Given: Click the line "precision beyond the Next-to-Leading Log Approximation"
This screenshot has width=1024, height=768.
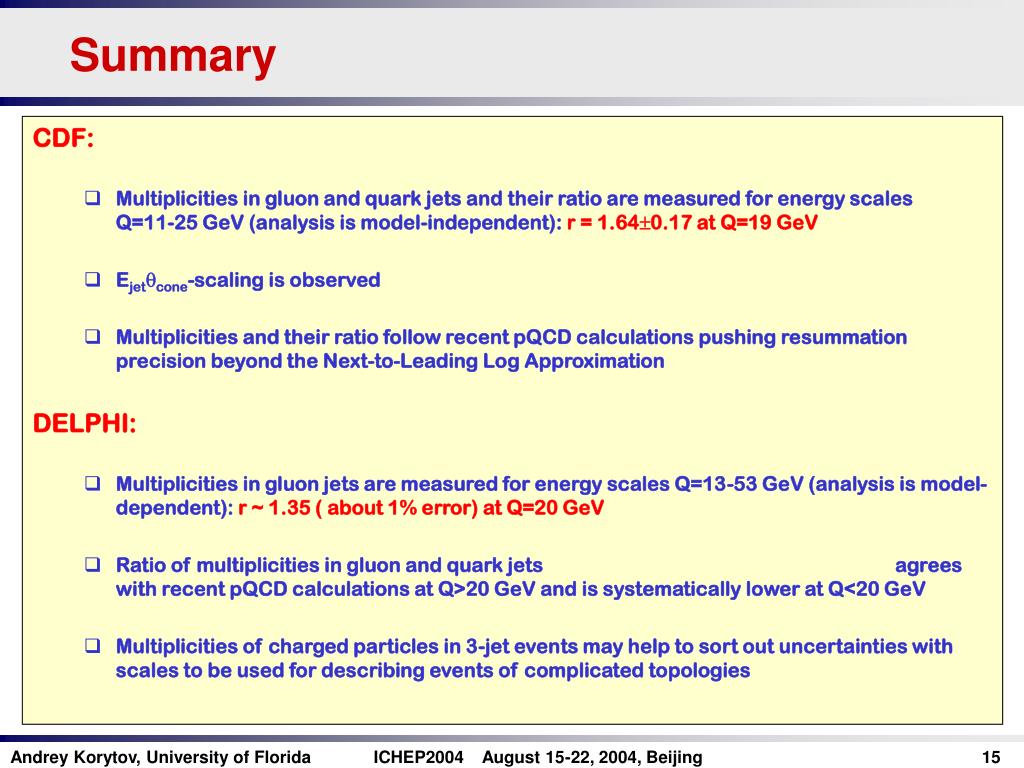Looking at the screenshot, I should pos(390,361).
